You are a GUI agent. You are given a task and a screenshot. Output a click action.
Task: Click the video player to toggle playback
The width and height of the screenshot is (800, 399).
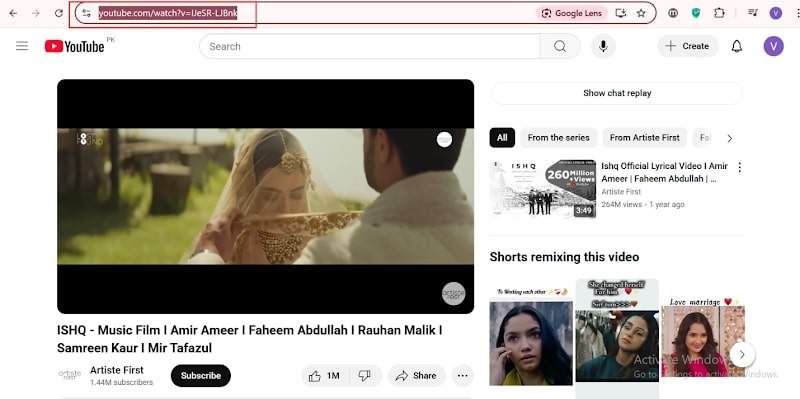(265, 196)
